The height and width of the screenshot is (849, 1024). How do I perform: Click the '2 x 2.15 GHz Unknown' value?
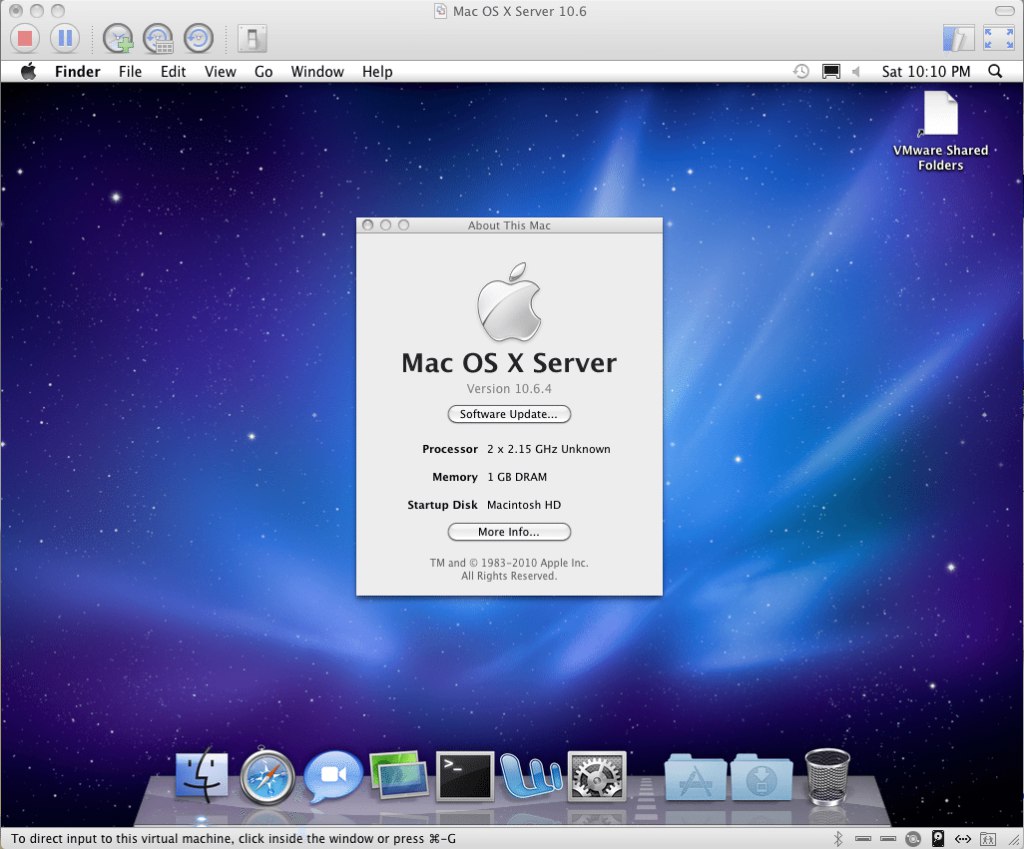coord(549,449)
